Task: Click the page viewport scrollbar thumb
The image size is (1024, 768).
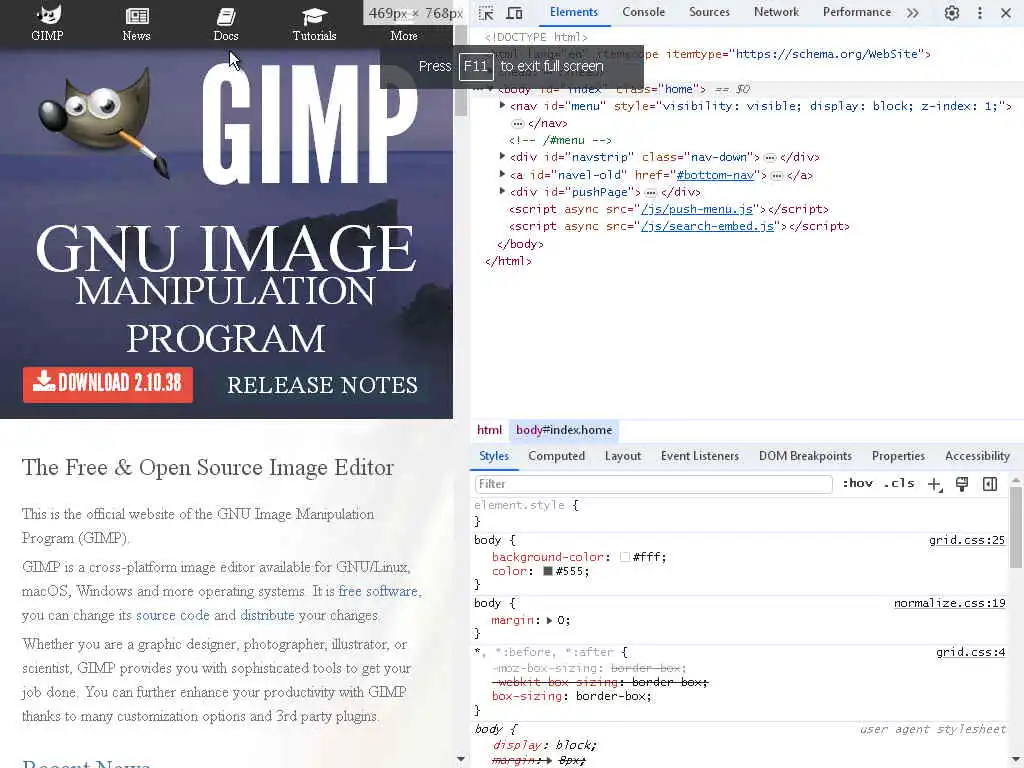Action: 461,72
